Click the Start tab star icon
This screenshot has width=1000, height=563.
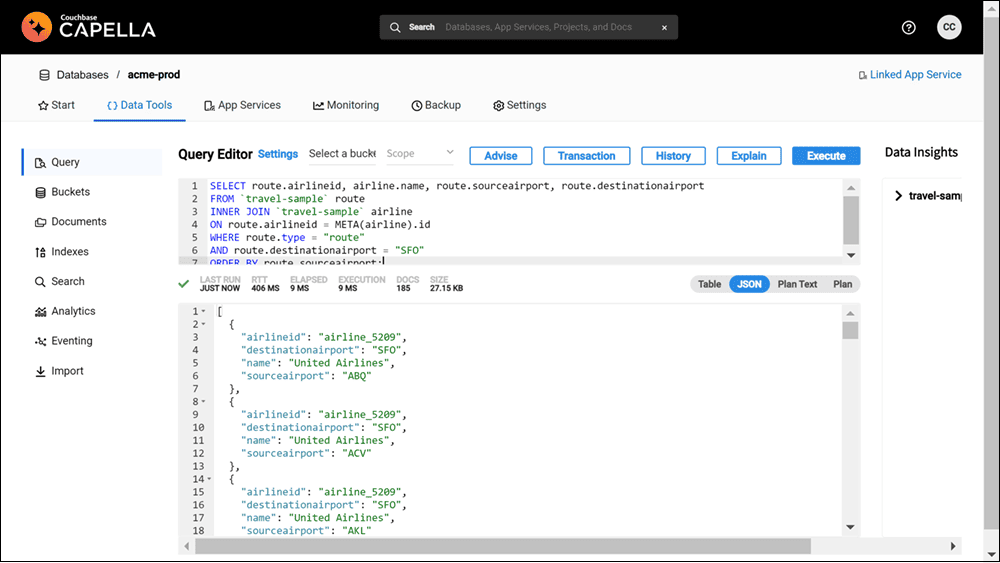pos(43,106)
